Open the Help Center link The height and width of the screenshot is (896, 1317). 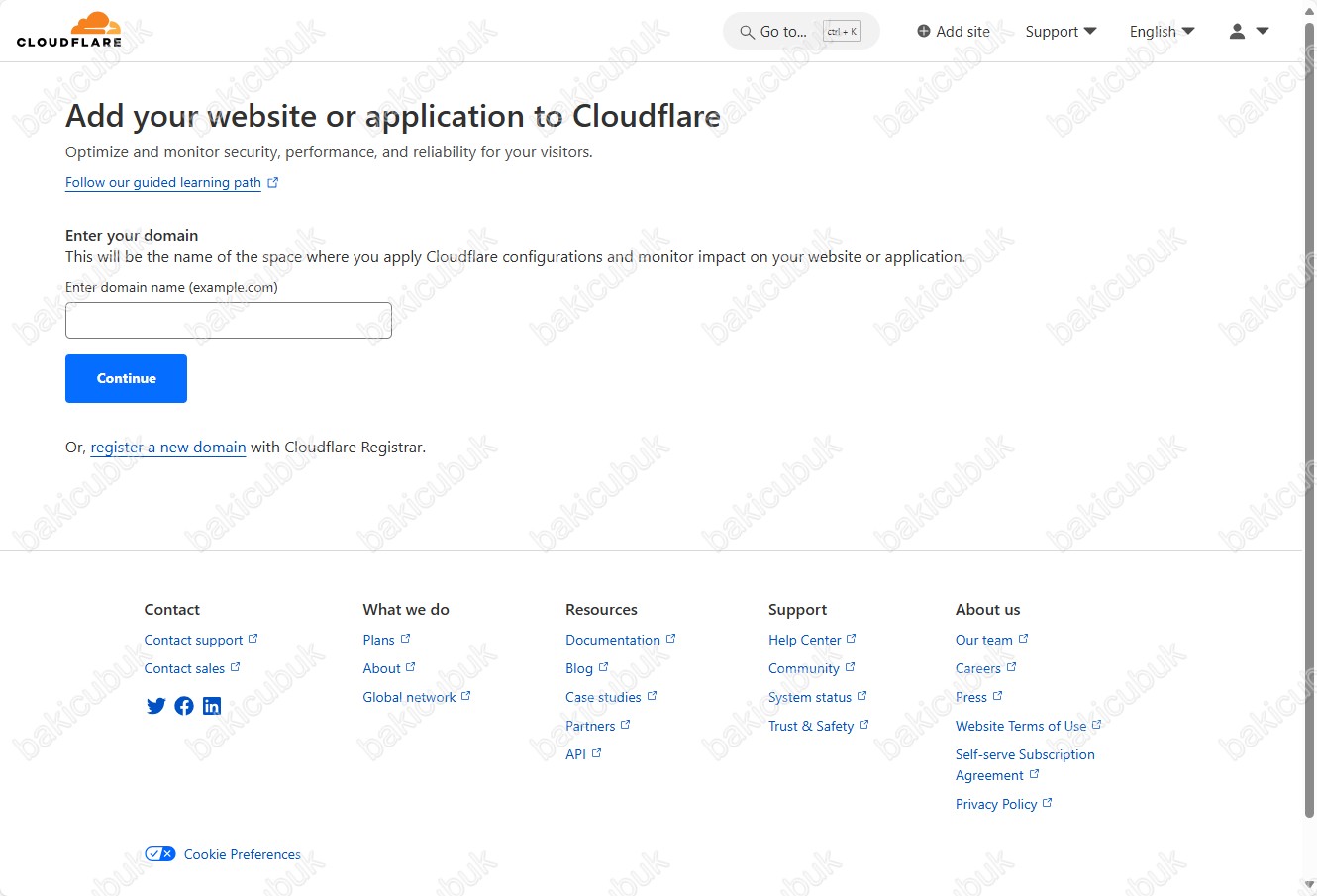pos(804,640)
